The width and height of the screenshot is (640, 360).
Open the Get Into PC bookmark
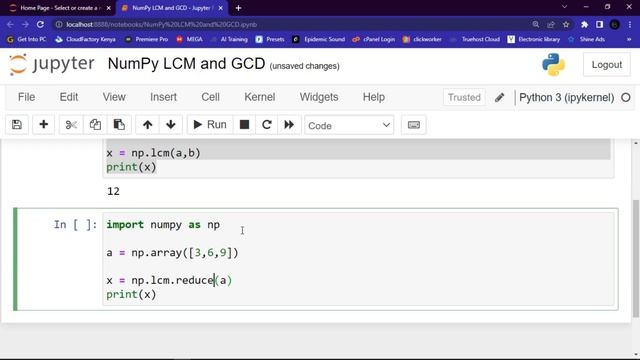[x=27, y=39]
